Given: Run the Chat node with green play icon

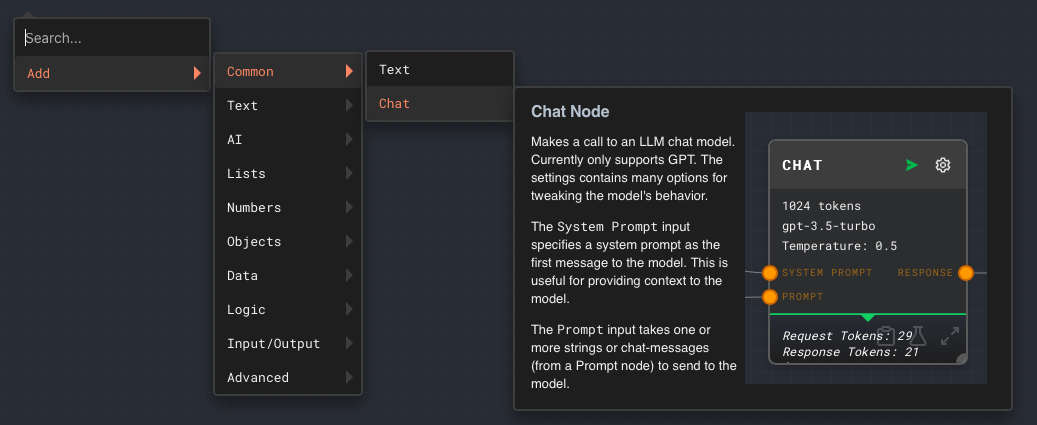Looking at the screenshot, I should click(912, 165).
